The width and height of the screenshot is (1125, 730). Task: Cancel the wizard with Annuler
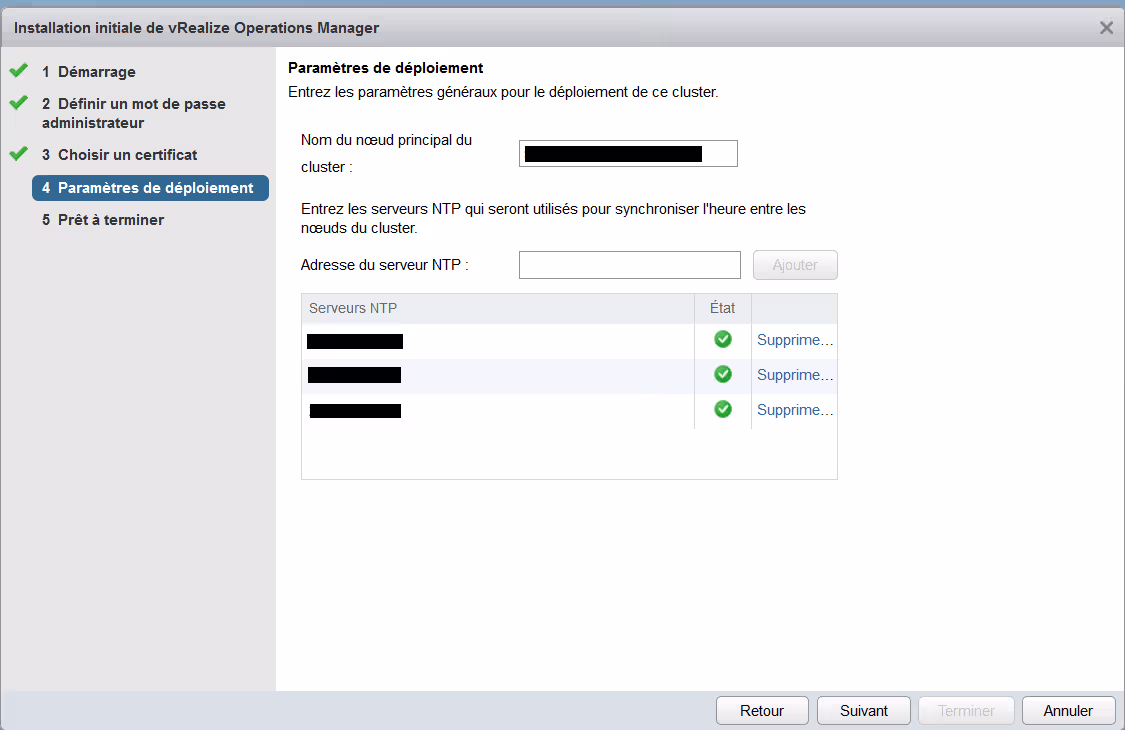(1068, 711)
